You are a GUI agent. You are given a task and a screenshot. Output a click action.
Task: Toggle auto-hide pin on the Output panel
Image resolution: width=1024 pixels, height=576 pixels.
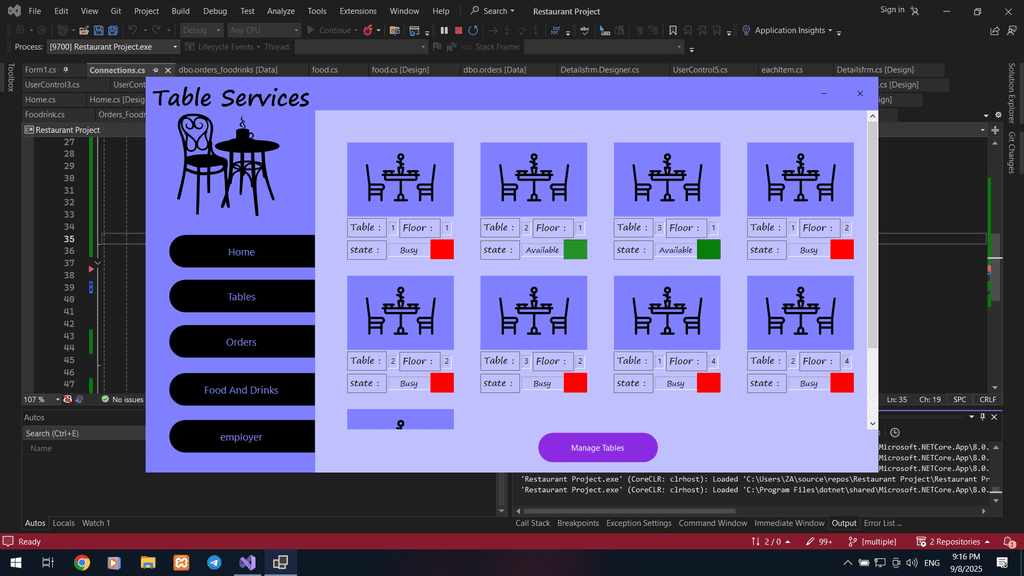point(980,416)
